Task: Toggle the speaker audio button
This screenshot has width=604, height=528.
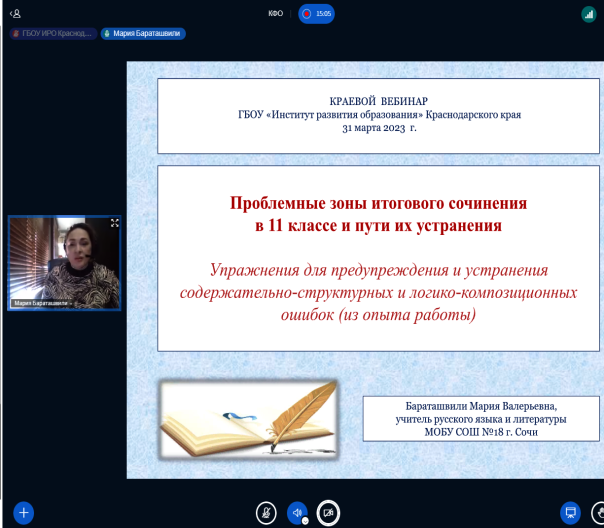Action: click(x=297, y=512)
